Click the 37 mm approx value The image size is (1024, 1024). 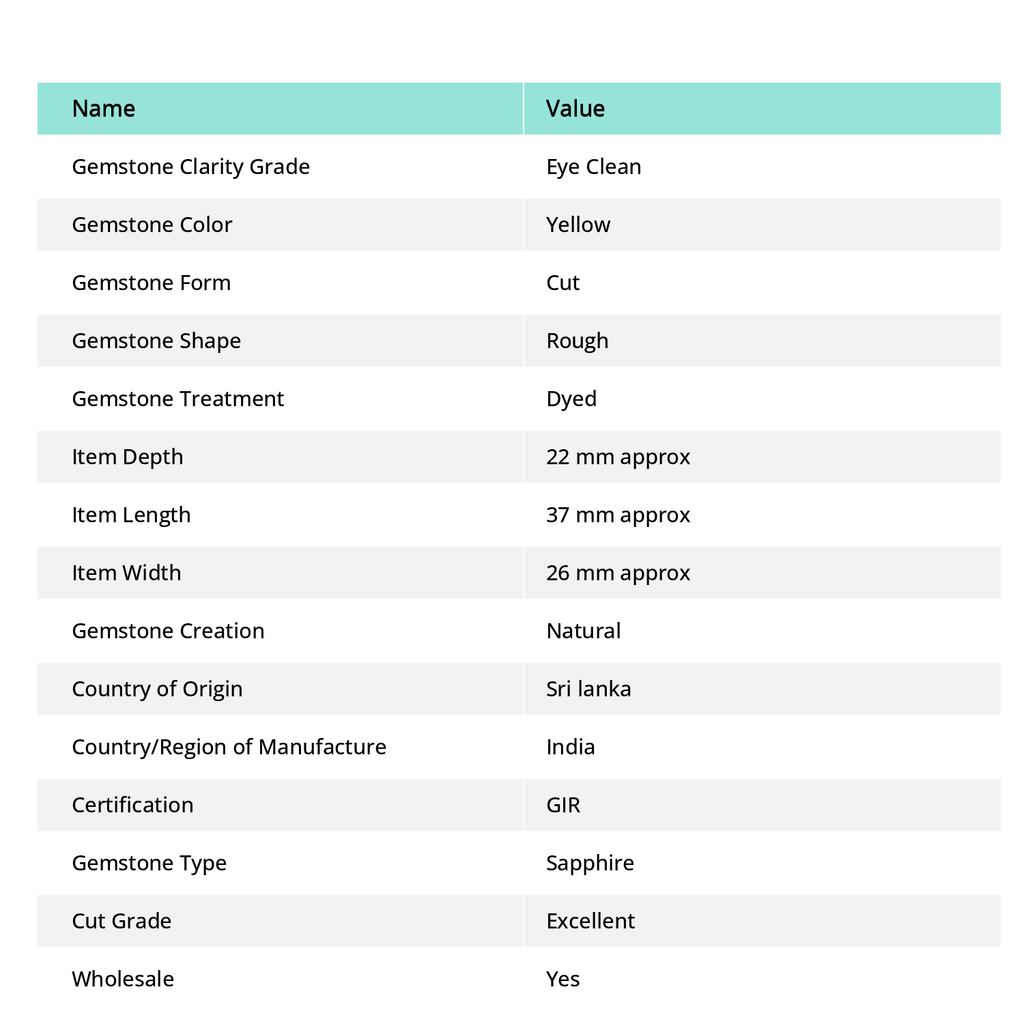point(618,514)
